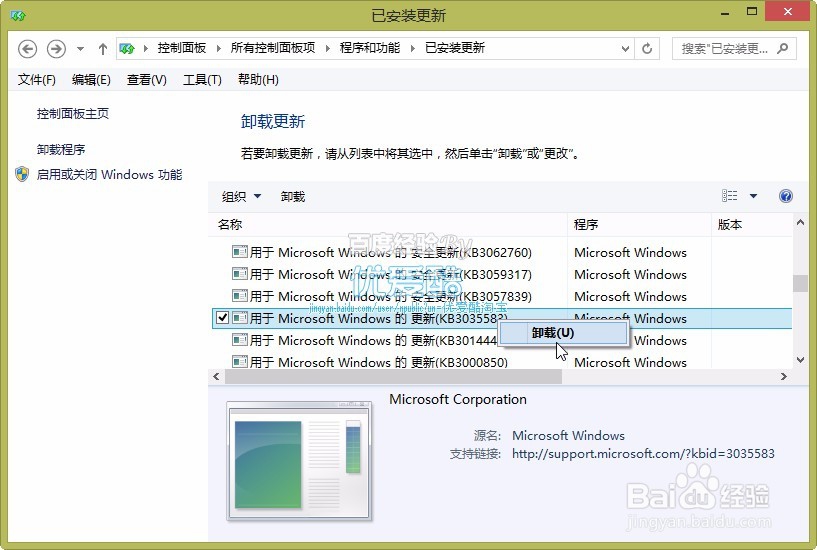Image resolution: width=817 pixels, height=550 pixels.
Task: Expand the 组织 dropdown
Action: click(x=241, y=196)
